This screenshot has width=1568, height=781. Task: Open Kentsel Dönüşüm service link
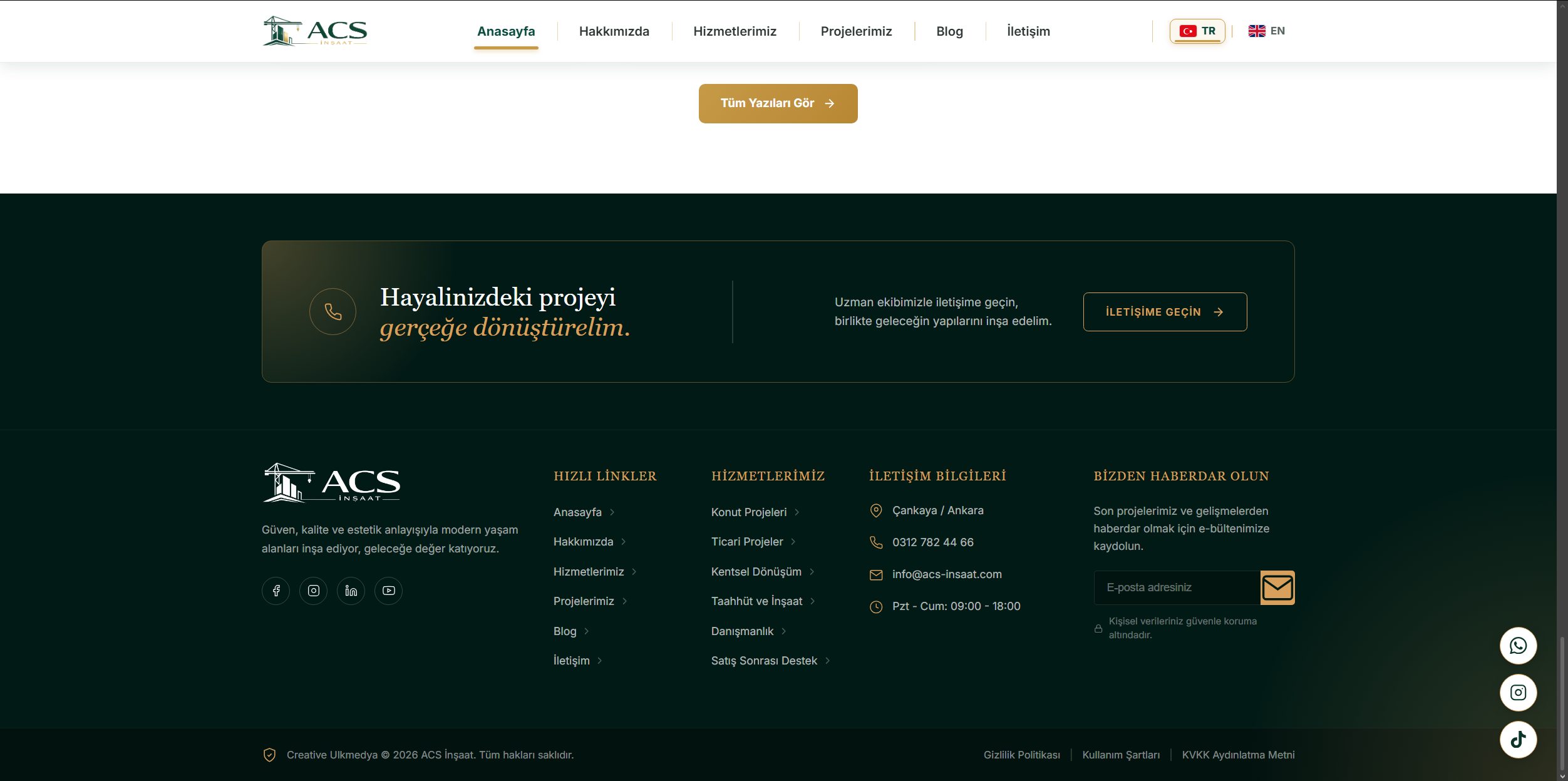tap(763, 572)
